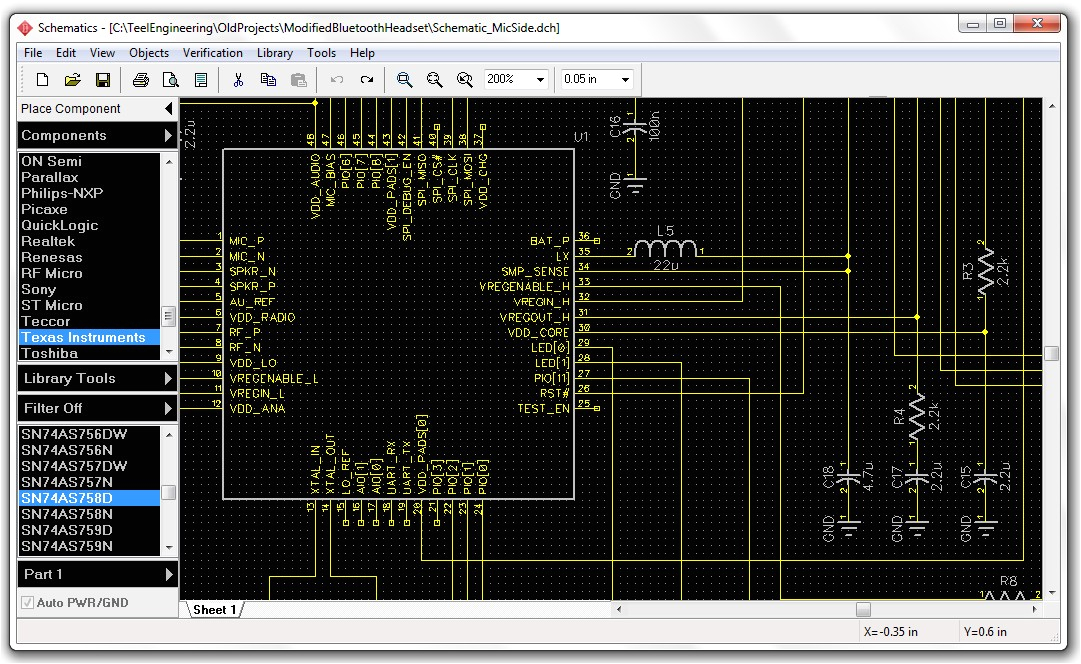Screen dimensions: 1081x664
Task: Open the Verification menu
Action: click(213, 53)
